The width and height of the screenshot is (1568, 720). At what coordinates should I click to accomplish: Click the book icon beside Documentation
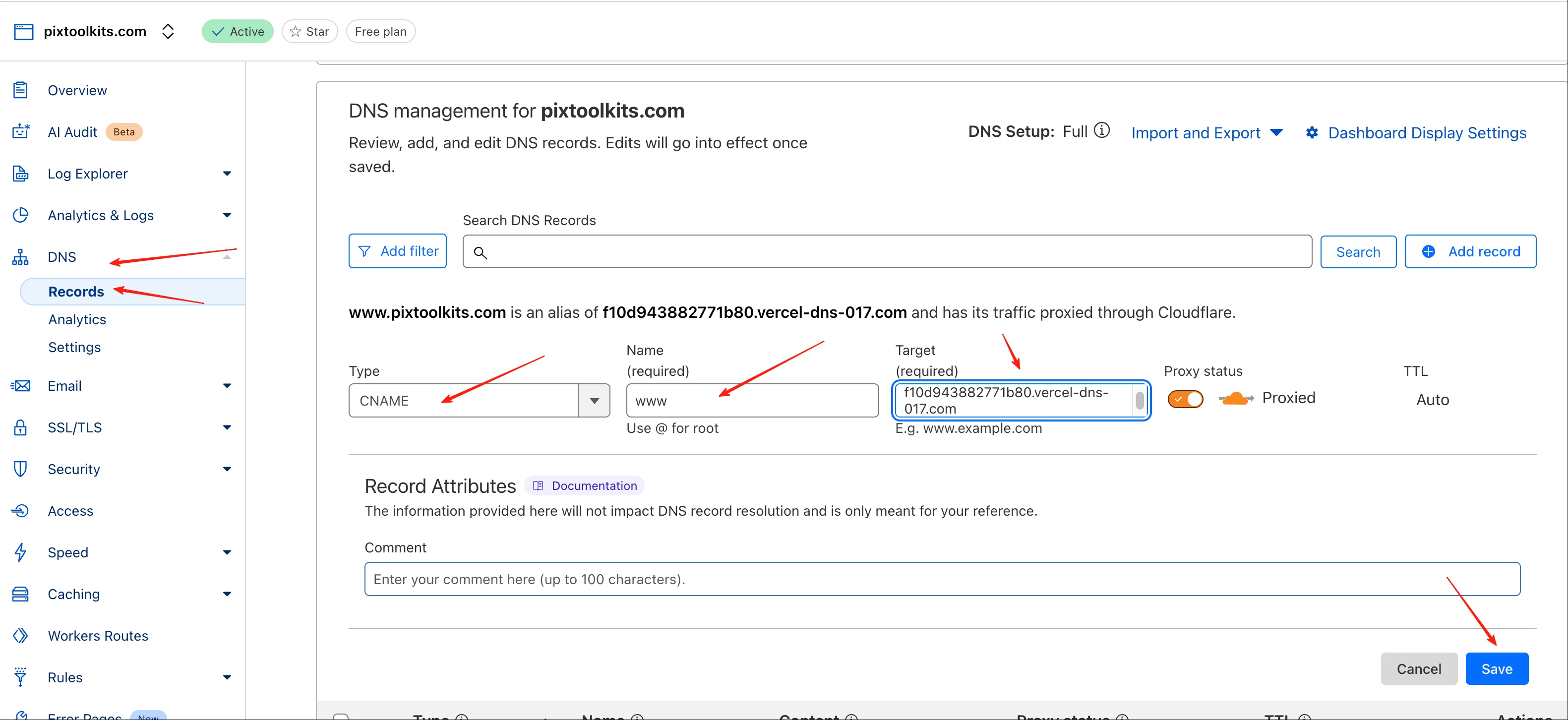tap(538, 485)
